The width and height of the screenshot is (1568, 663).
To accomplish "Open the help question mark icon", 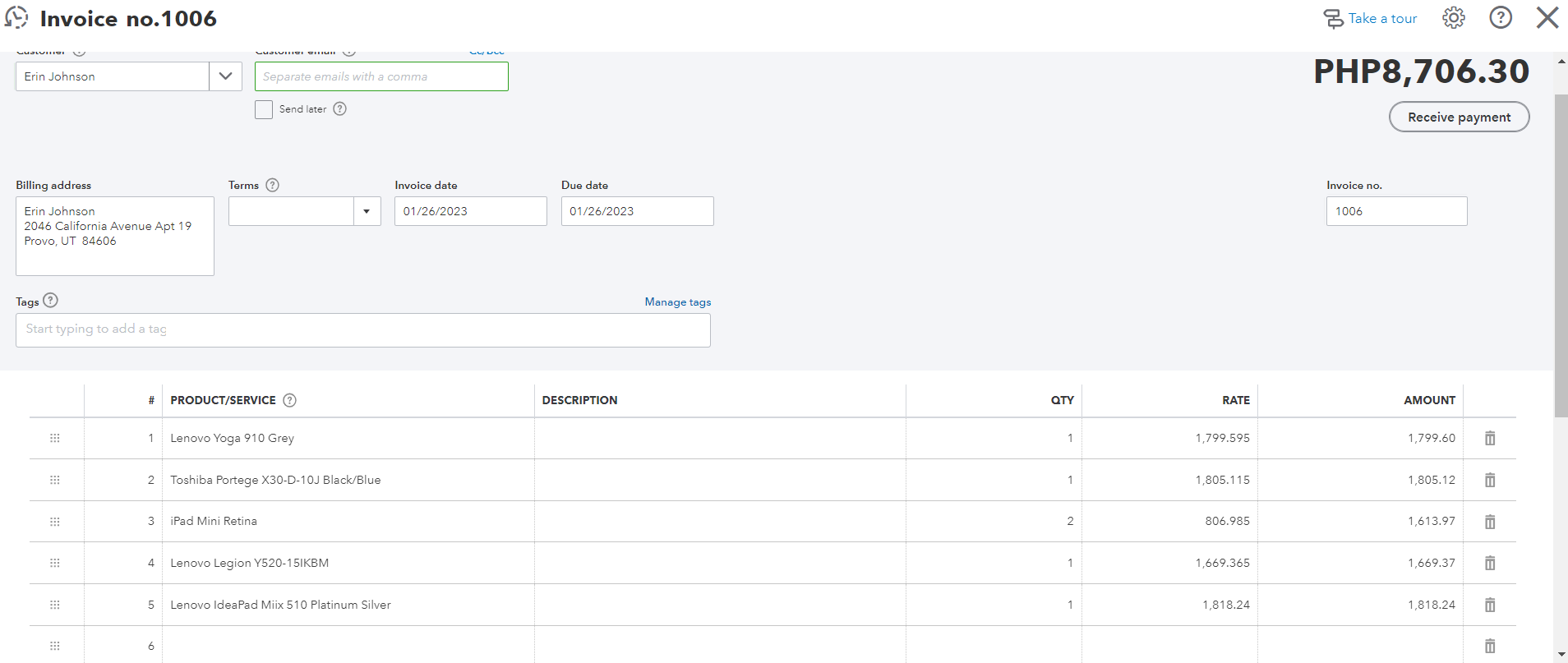I will (x=1500, y=18).
